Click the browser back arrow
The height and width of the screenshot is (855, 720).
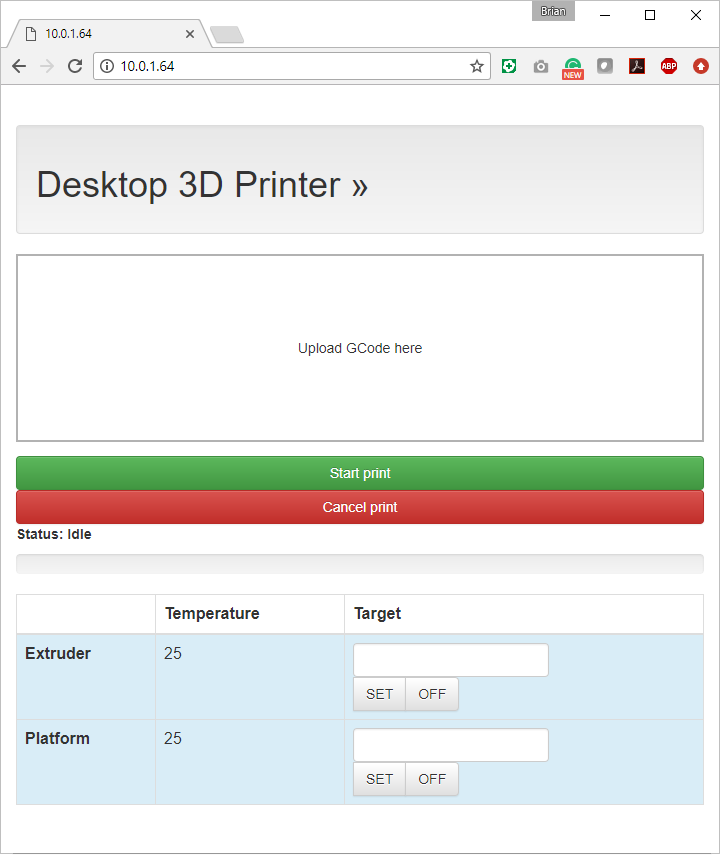click(x=19, y=66)
